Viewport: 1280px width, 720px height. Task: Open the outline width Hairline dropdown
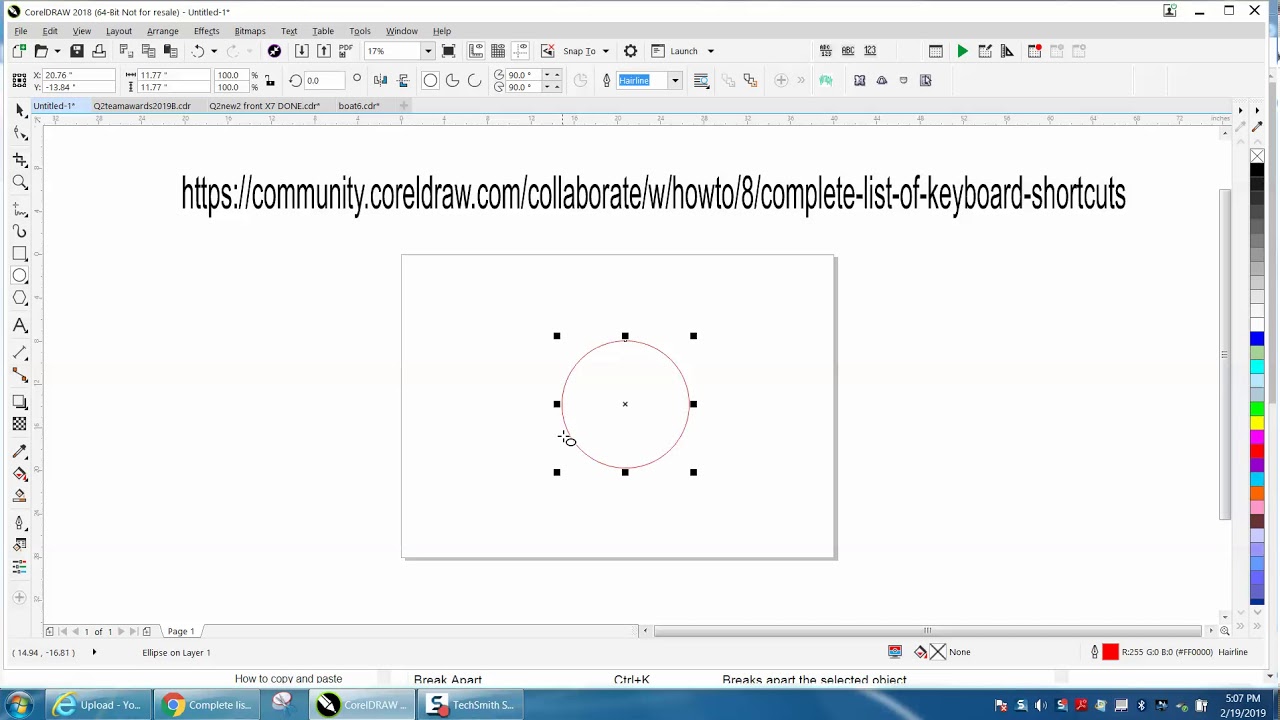(675, 80)
